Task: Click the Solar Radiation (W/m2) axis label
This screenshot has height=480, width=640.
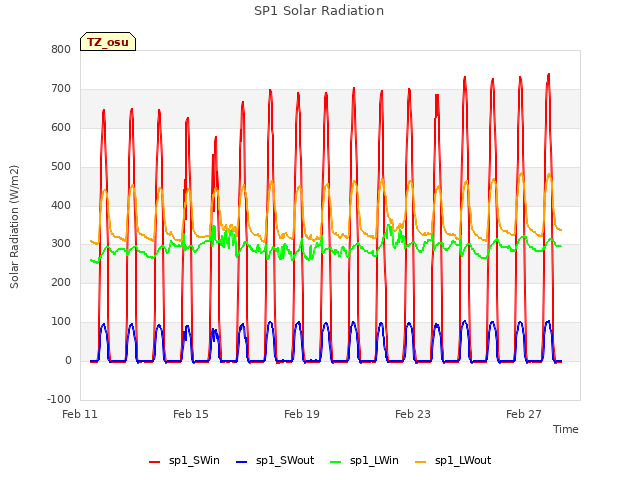Action: click(x=14, y=227)
